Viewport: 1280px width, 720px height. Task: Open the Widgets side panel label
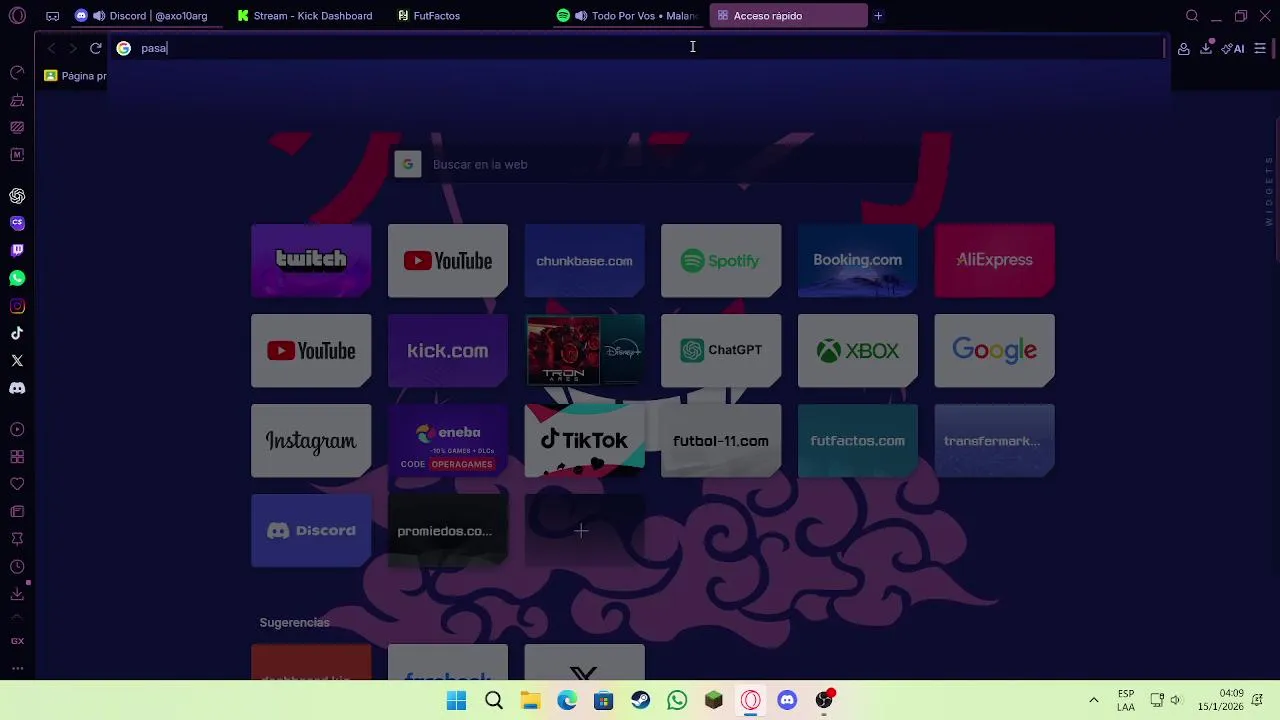1269,191
